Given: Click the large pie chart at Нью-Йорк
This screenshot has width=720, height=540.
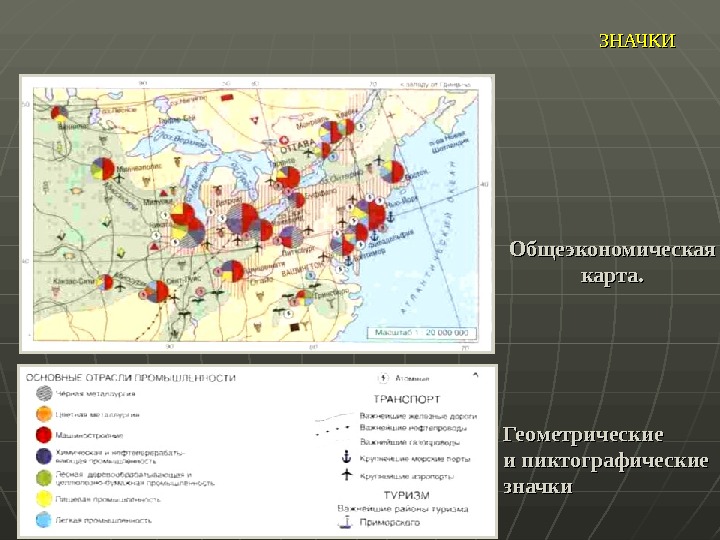Looking at the screenshot, I should click(x=369, y=215).
